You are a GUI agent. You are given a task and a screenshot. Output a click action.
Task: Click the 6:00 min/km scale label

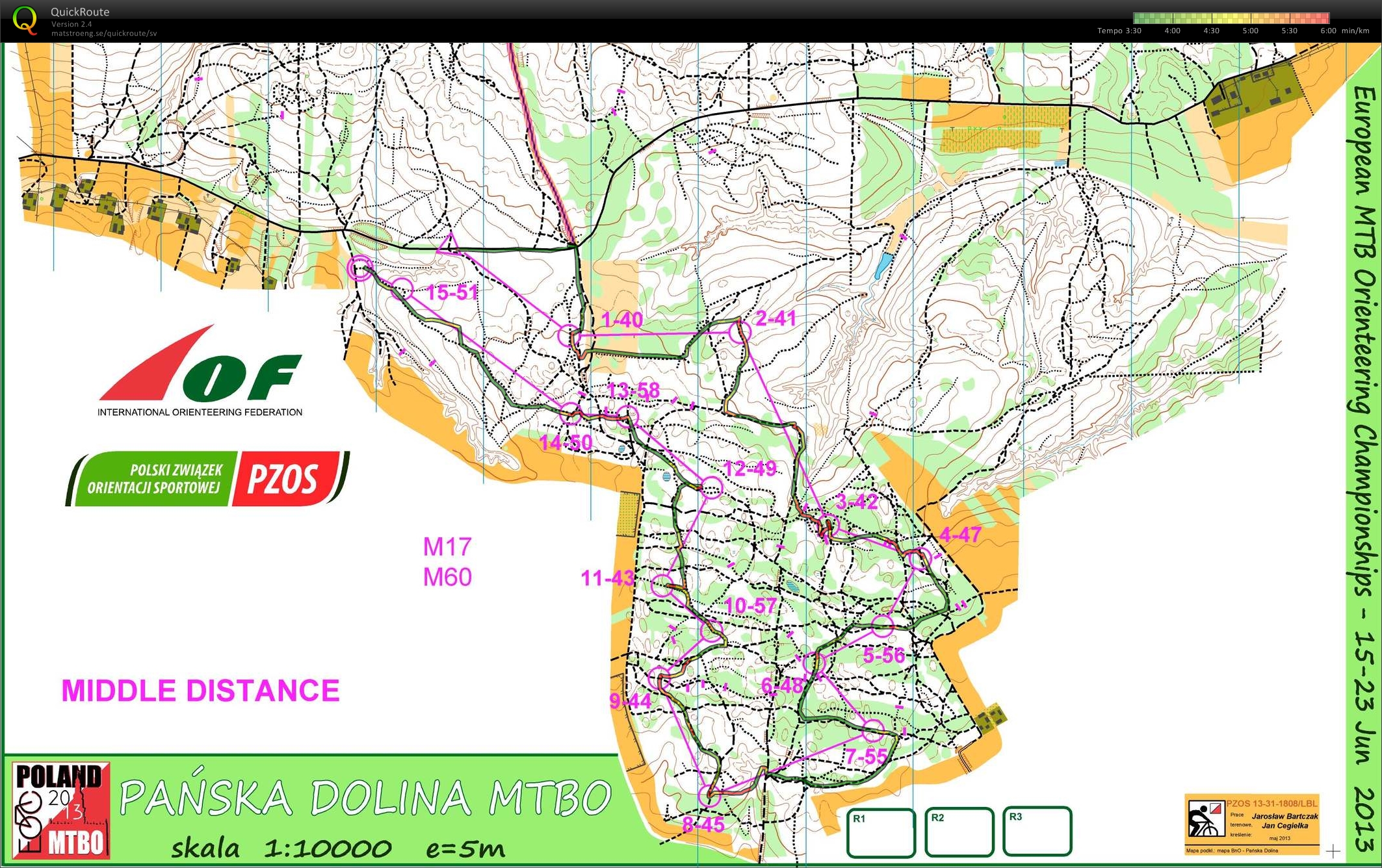coord(1344,31)
